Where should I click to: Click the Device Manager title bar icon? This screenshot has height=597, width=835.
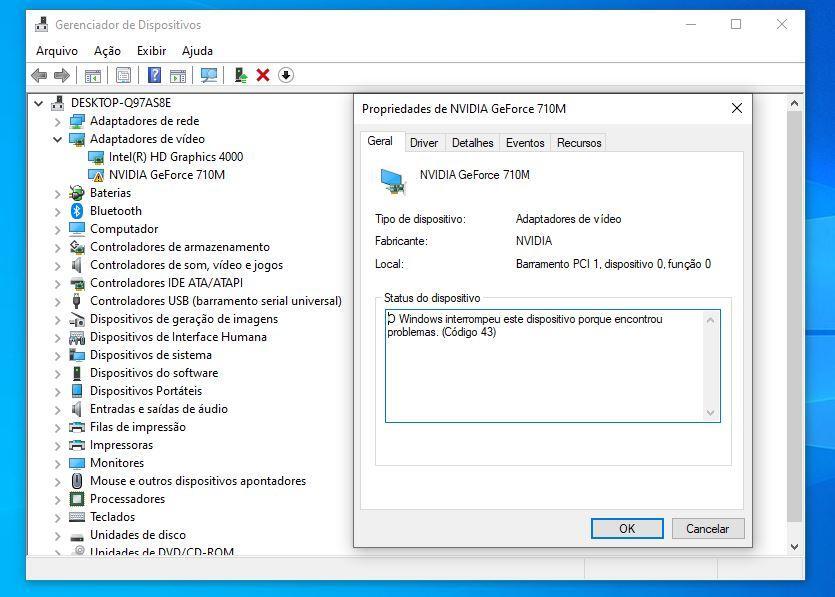(42, 24)
